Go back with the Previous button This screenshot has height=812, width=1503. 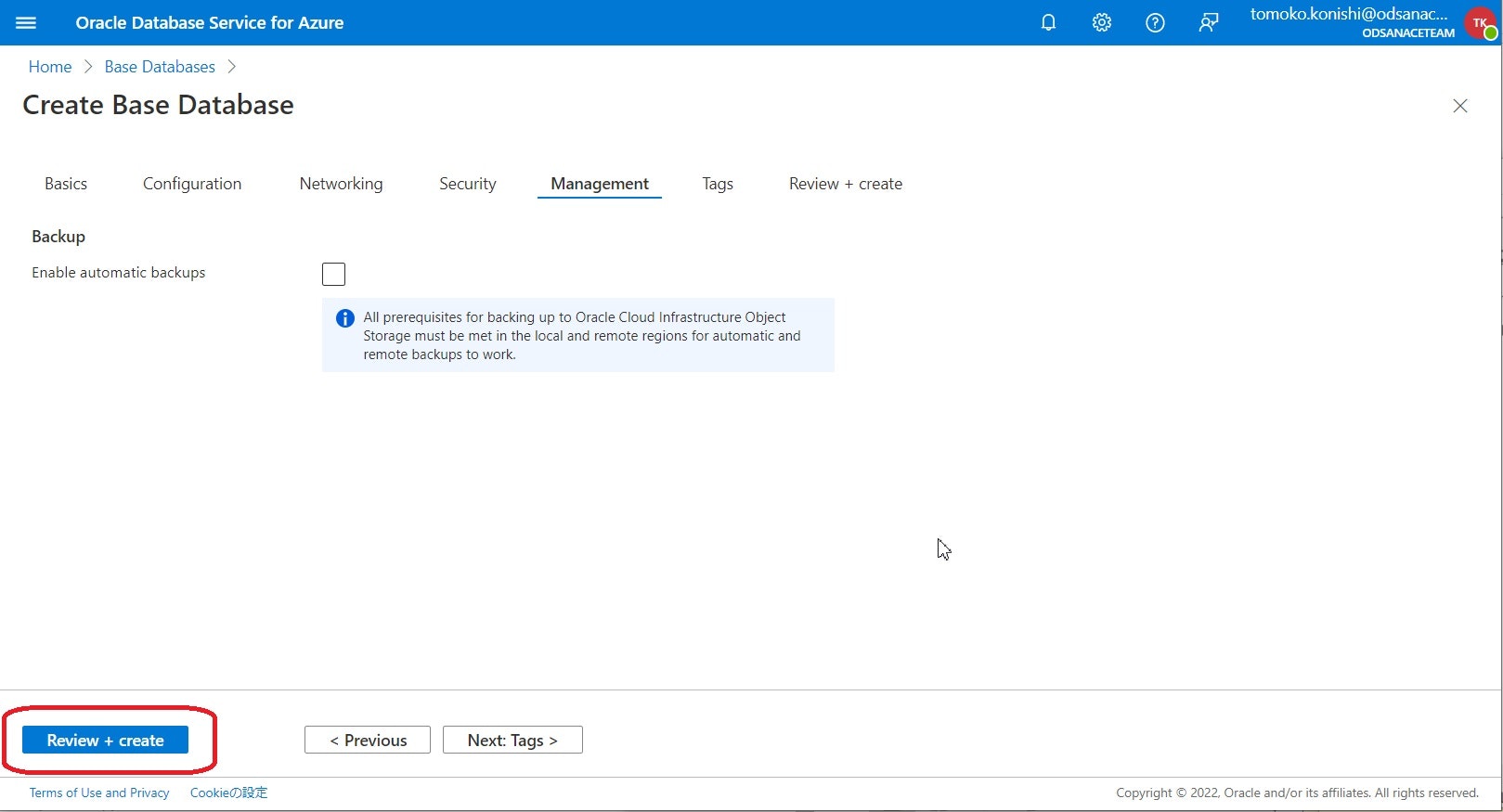368,740
